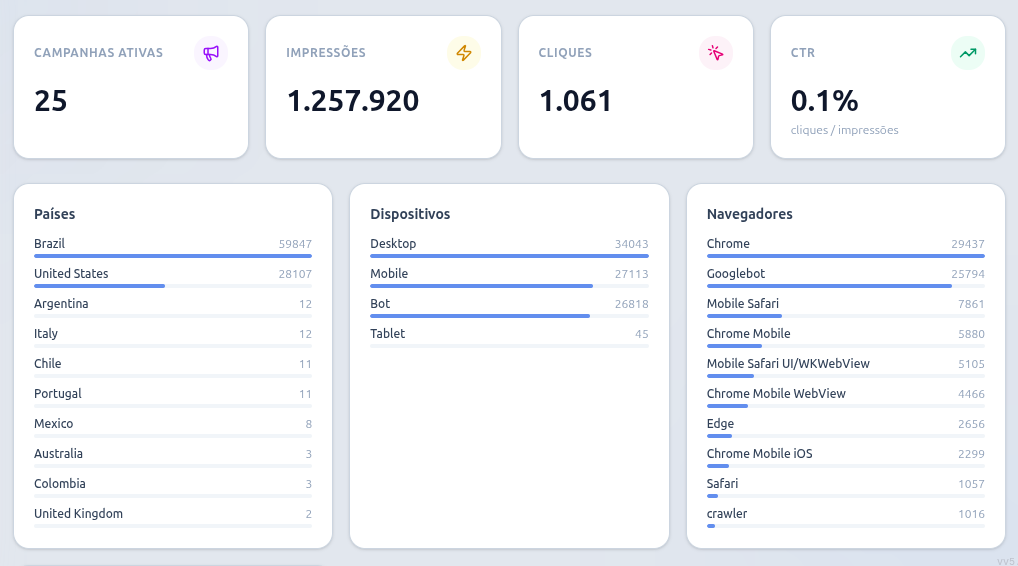Click Mobile's count 27113

632,274
